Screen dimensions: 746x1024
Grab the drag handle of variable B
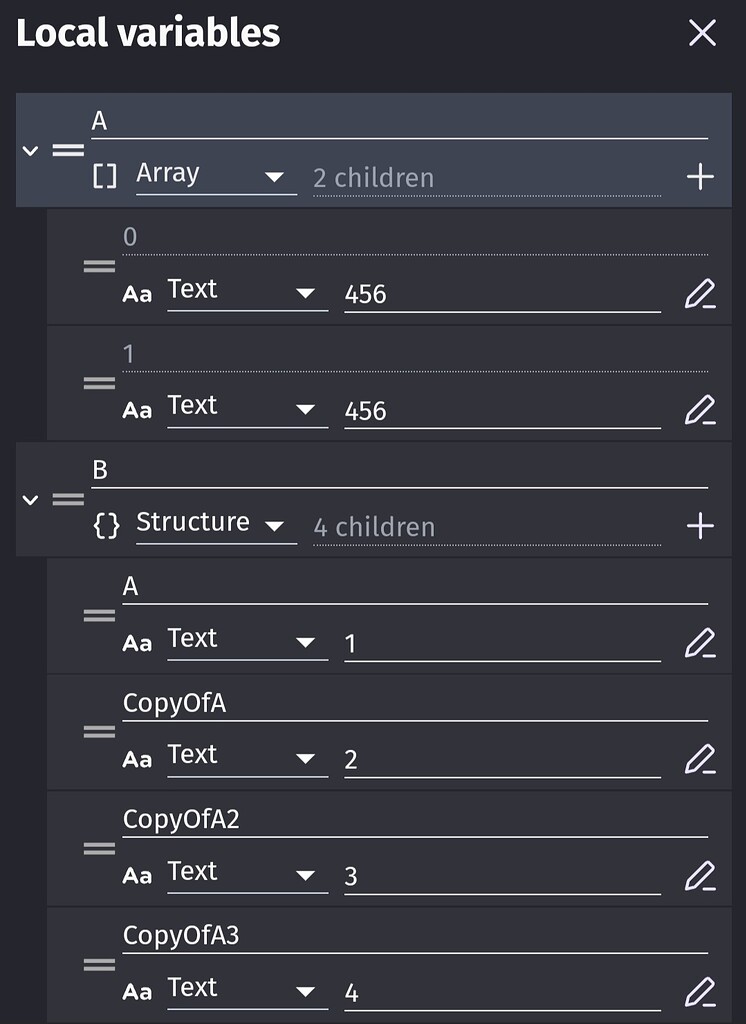click(x=69, y=500)
